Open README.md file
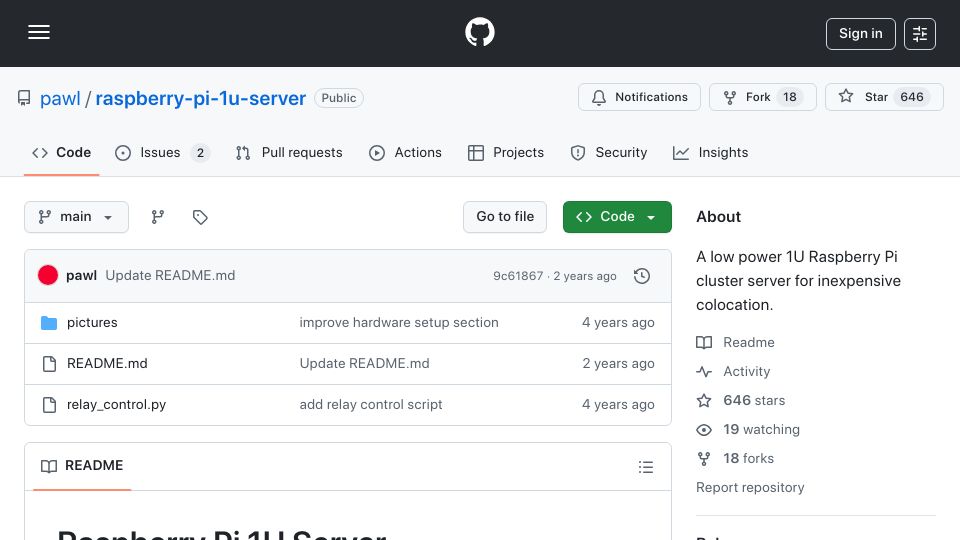Viewport: 960px width, 540px height. click(107, 364)
